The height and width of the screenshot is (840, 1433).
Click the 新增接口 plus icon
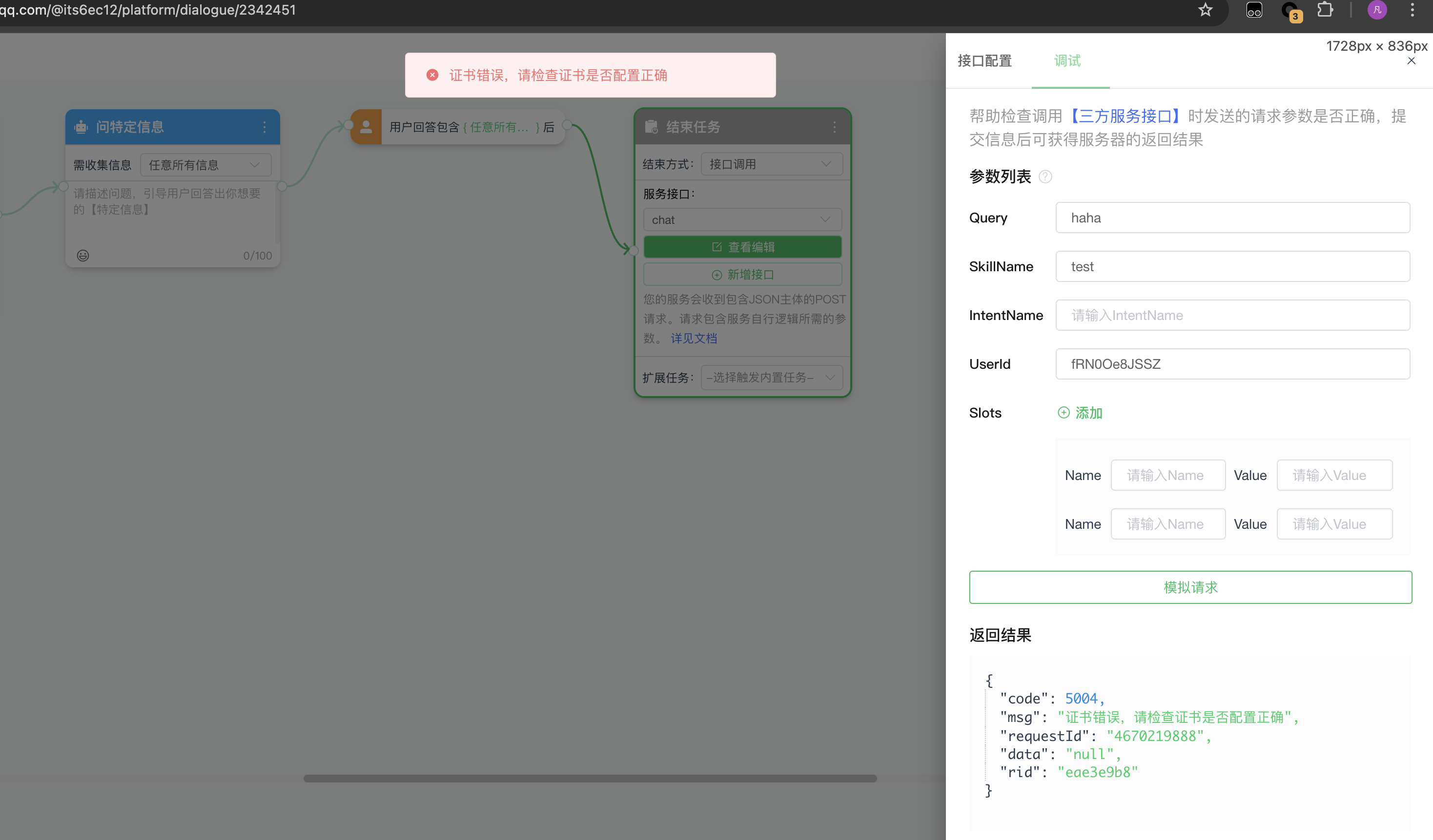pos(716,275)
